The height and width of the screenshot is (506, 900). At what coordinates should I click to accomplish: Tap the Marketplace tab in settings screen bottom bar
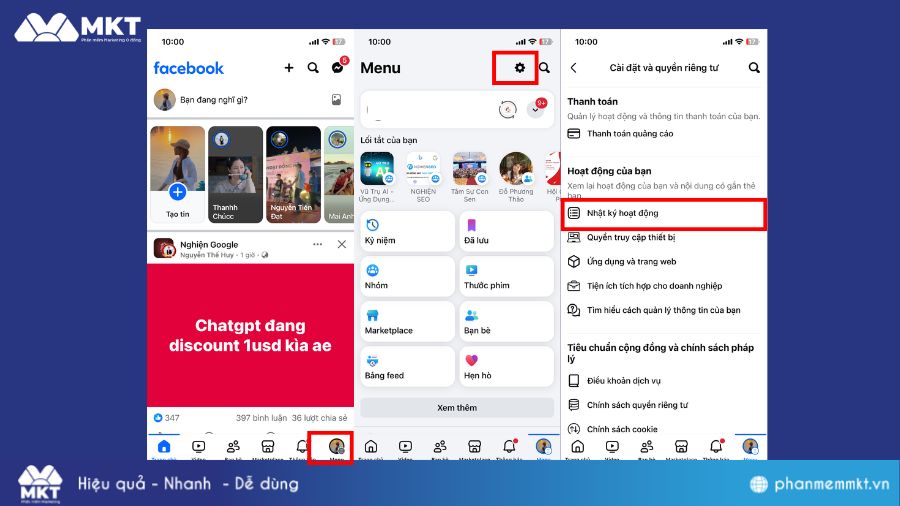click(681, 447)
